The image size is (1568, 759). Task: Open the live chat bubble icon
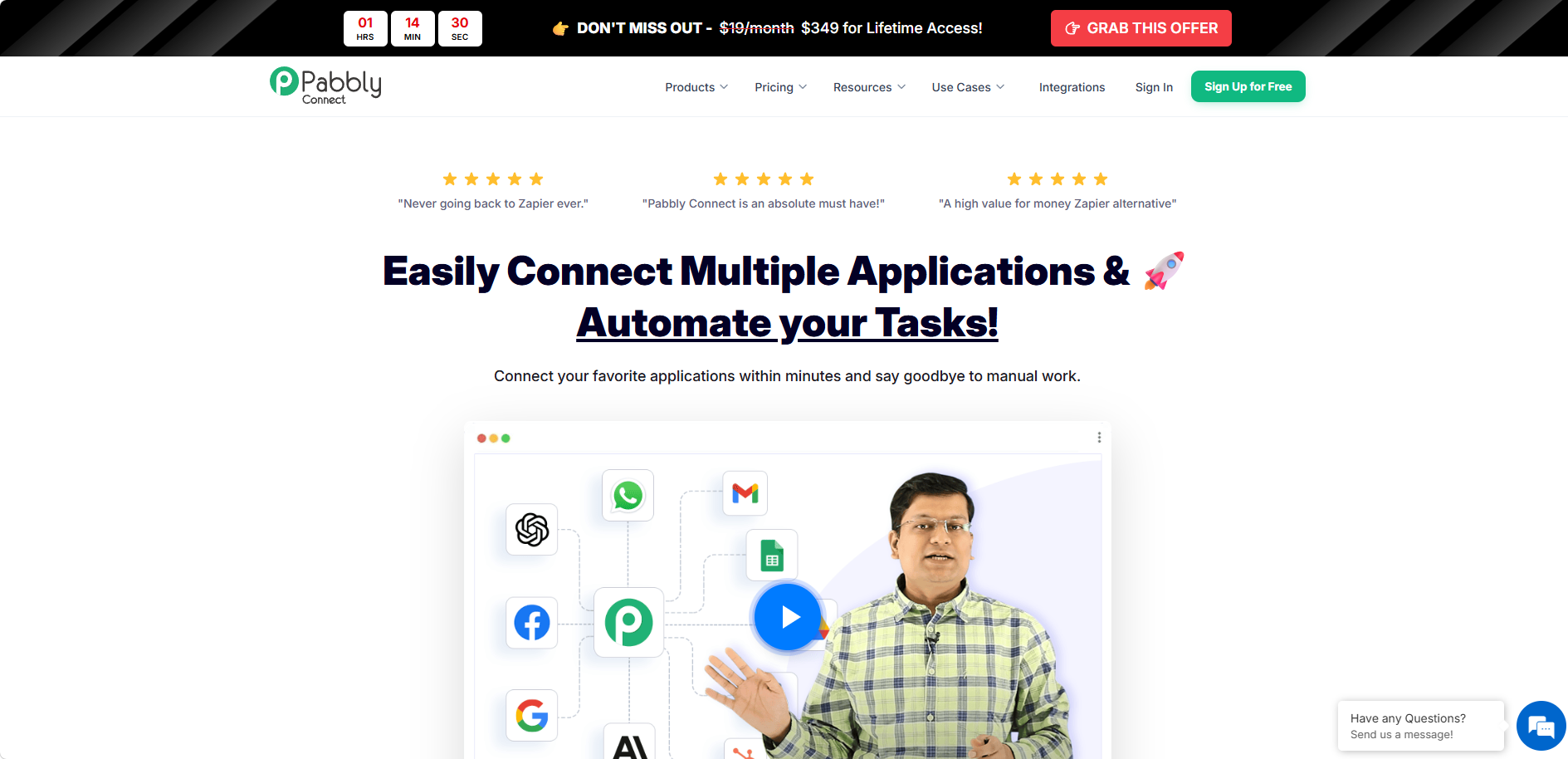(x=1541, y=726)
